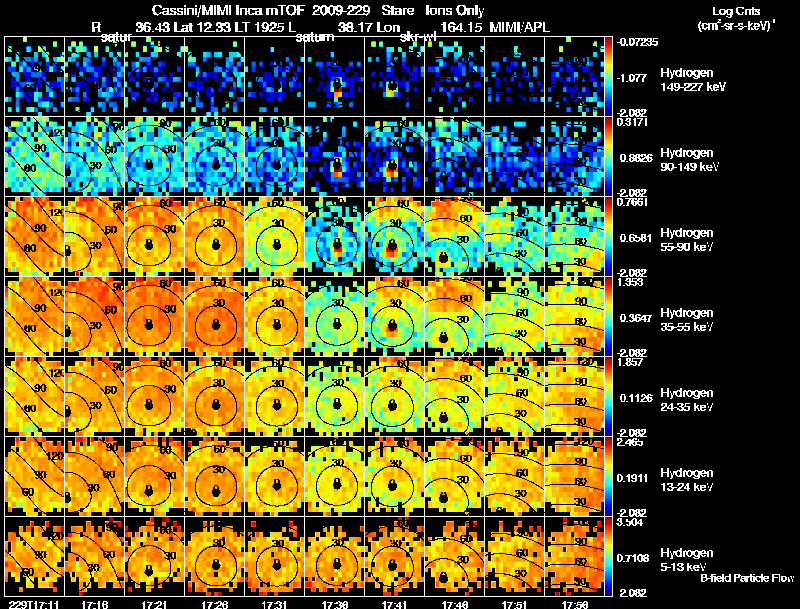Open the 17:41 panel in Hydrogen 55-90 keV row
Screen dimensions: 800x609
coord(394,236)
